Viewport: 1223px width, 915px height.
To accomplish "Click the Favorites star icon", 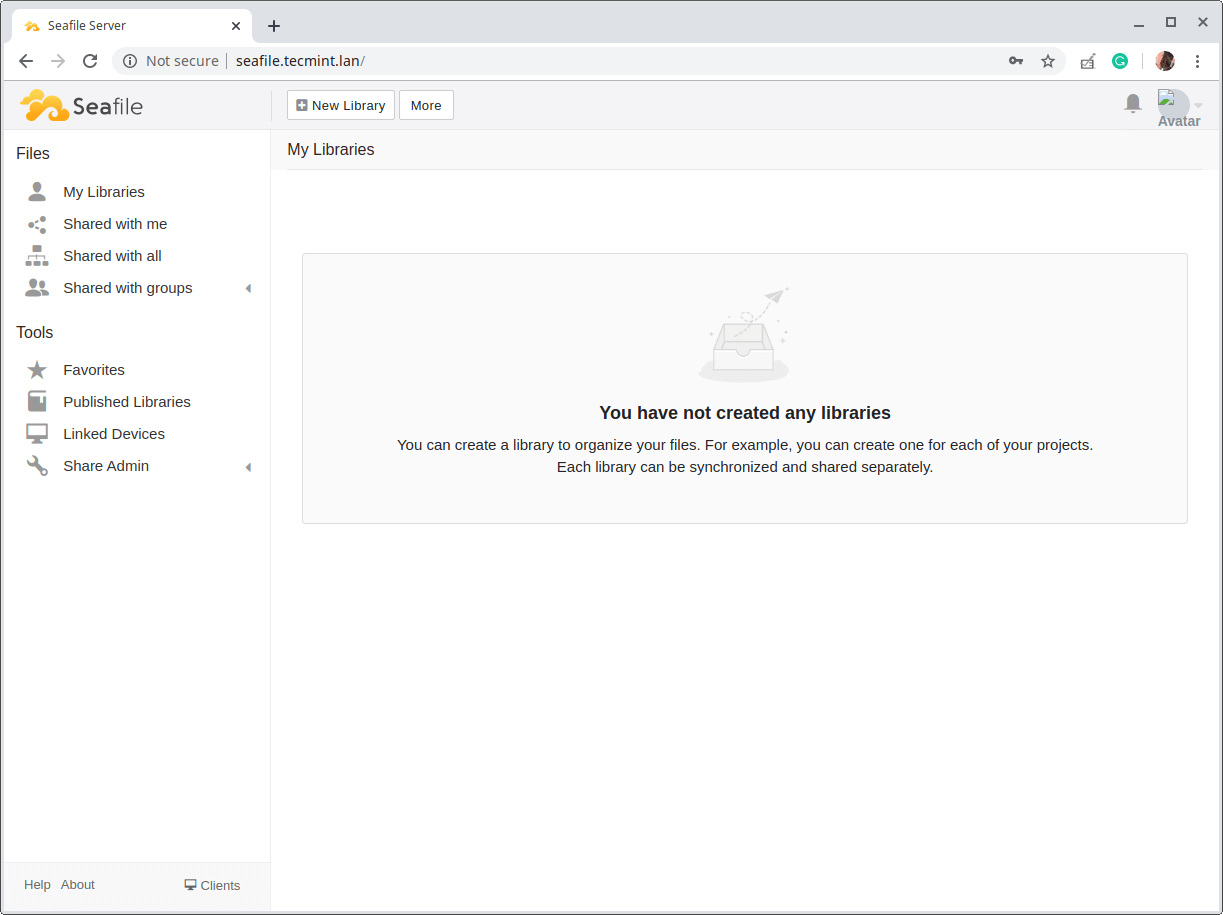I will pos(37,370).
